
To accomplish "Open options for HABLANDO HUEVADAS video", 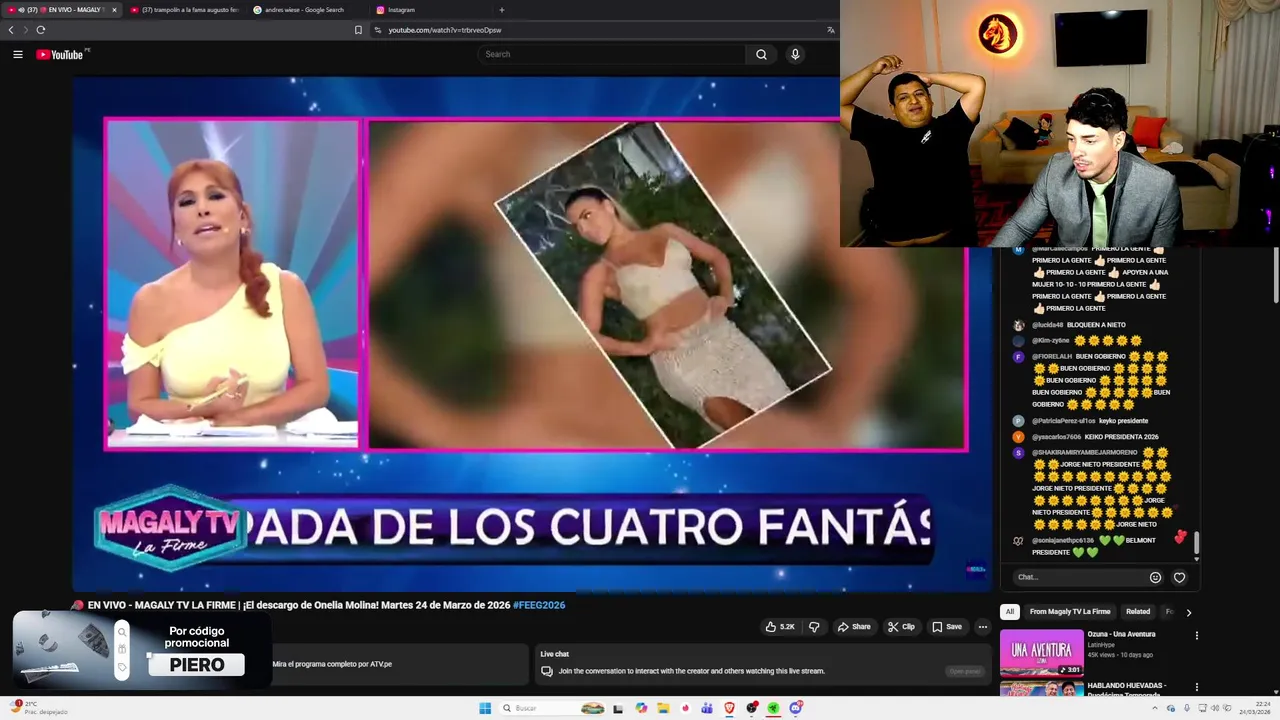I will click(x=1196, y=687).
